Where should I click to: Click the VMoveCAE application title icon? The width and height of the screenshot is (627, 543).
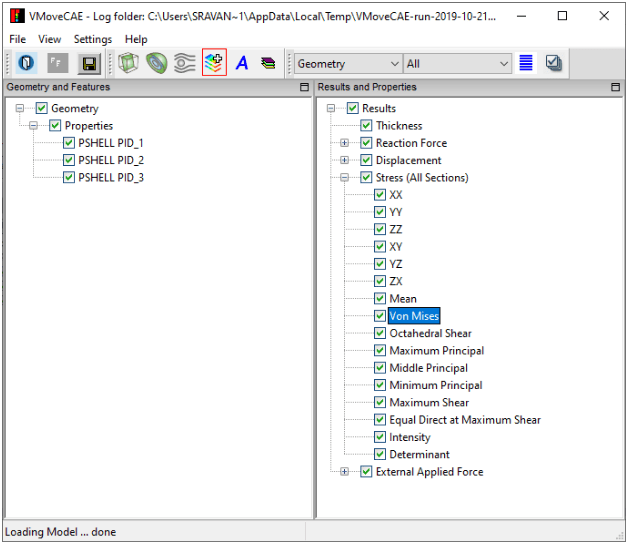click(x=17, y=16)
